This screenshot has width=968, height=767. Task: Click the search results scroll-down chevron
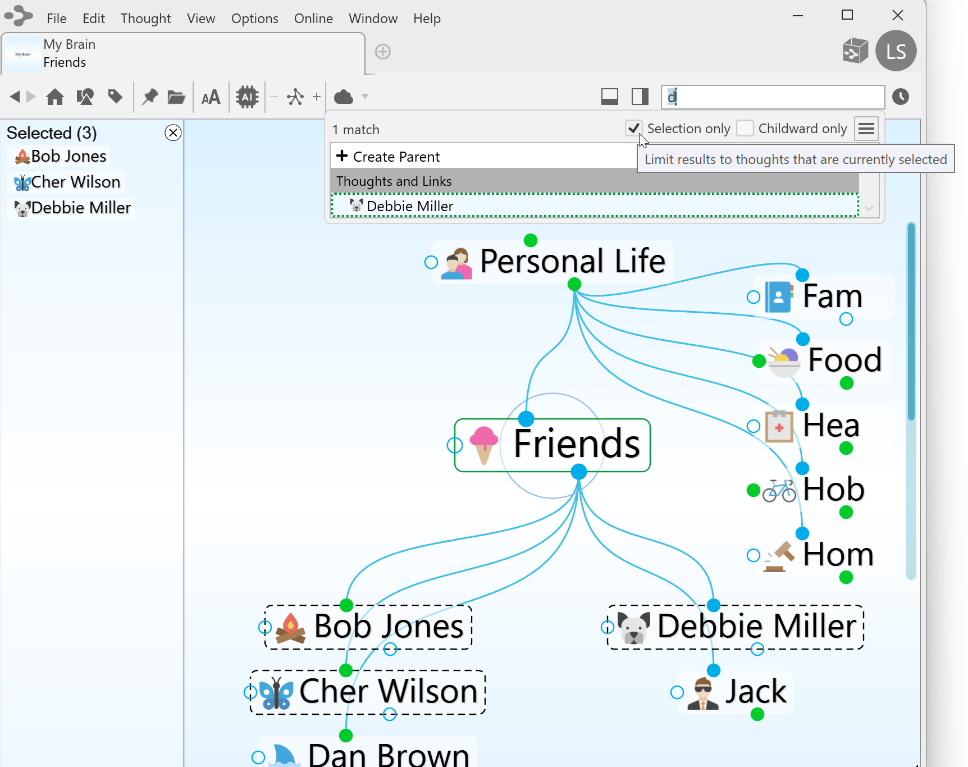[869, 208]
